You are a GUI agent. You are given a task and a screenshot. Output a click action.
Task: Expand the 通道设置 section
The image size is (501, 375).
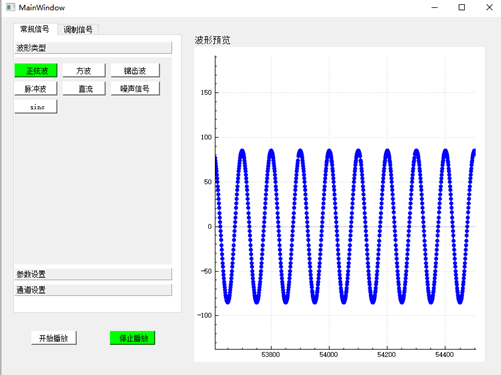coord(93,290)
